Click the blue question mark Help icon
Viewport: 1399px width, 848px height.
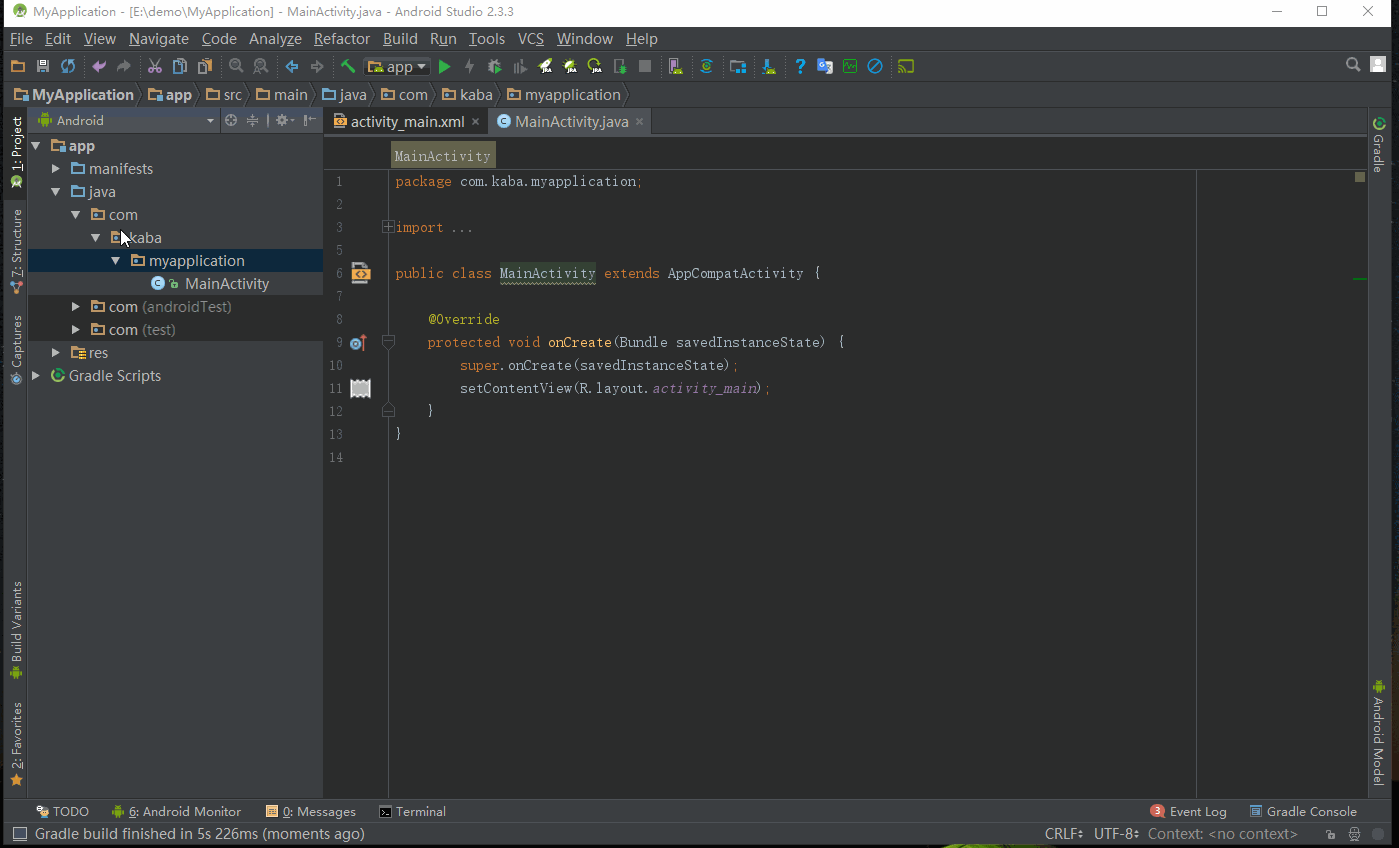click(800, 66)
